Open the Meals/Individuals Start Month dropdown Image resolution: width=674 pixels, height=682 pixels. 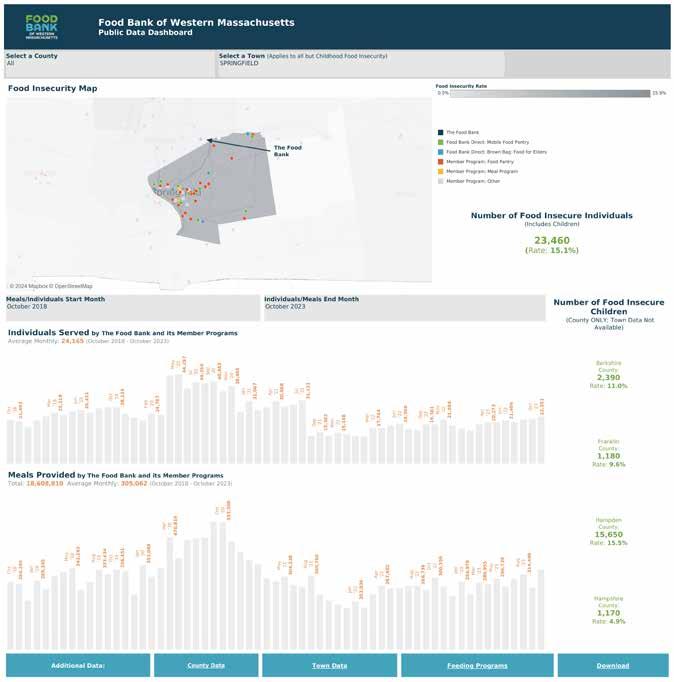click(x=133, y=308)
